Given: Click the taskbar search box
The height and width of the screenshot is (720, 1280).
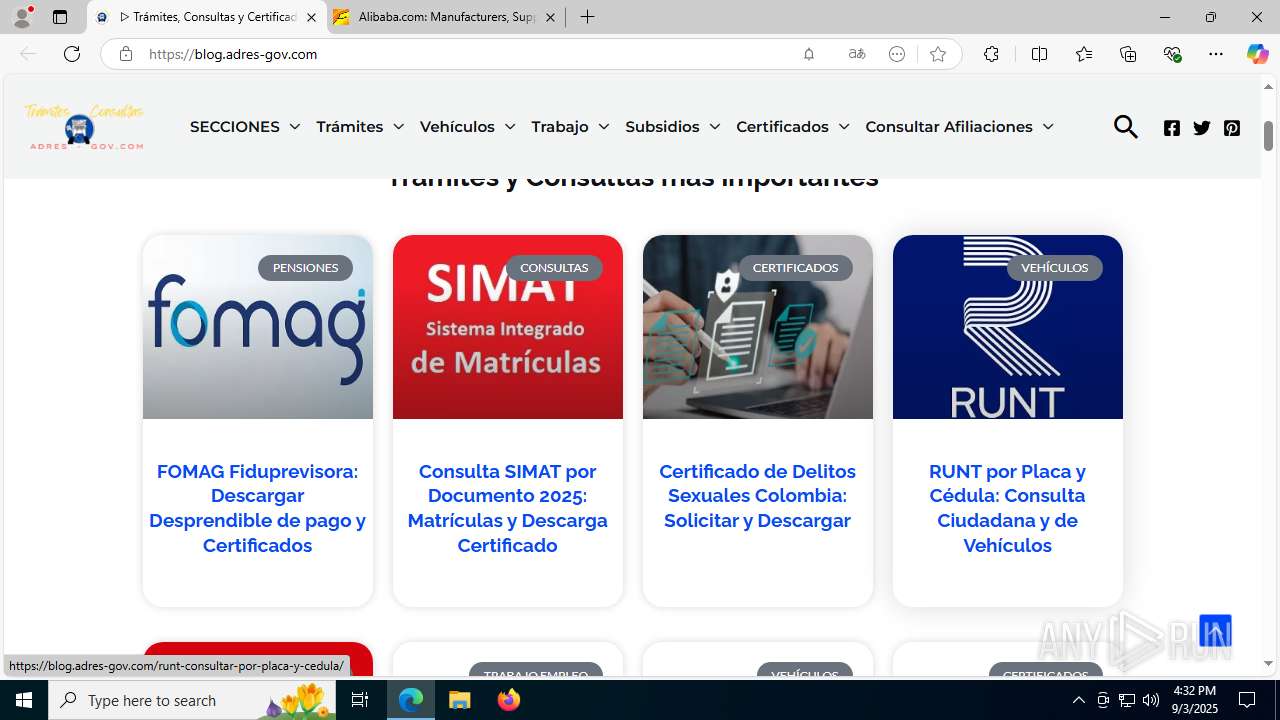Looking at the screenshot, I should (192, 700).
